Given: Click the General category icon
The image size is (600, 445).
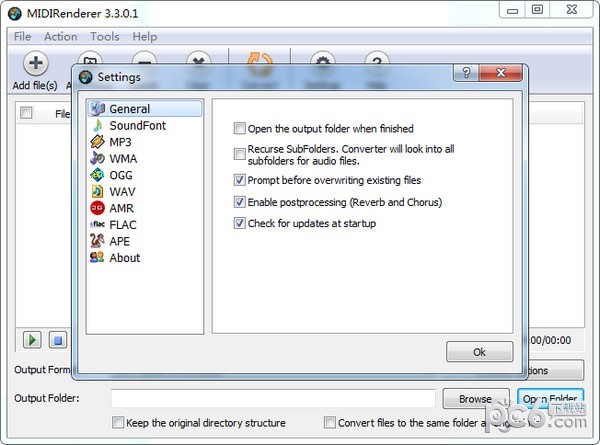Looking at the screenshot, I should pyautogui.click(x=97, y=109).
